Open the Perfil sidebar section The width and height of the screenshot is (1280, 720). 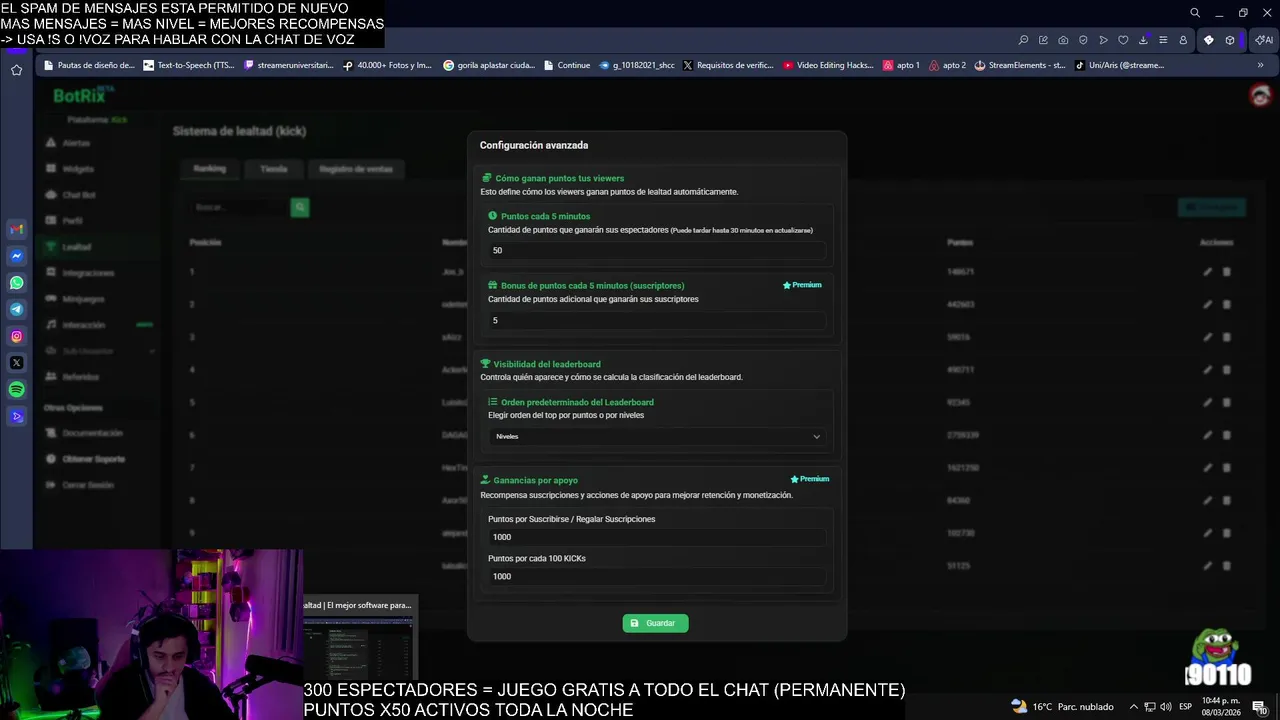[72, 221]
